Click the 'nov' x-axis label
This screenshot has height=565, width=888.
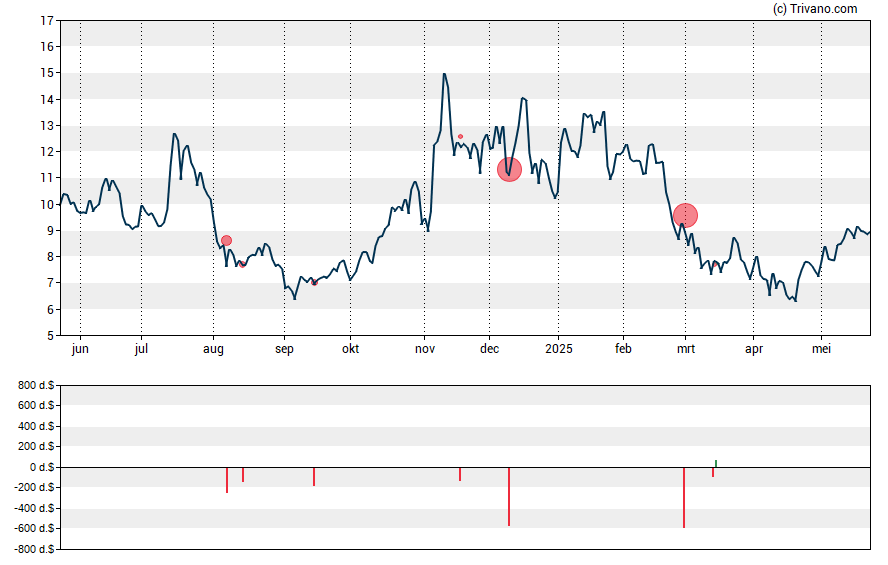pyautogui.click(x=425, y=349)
